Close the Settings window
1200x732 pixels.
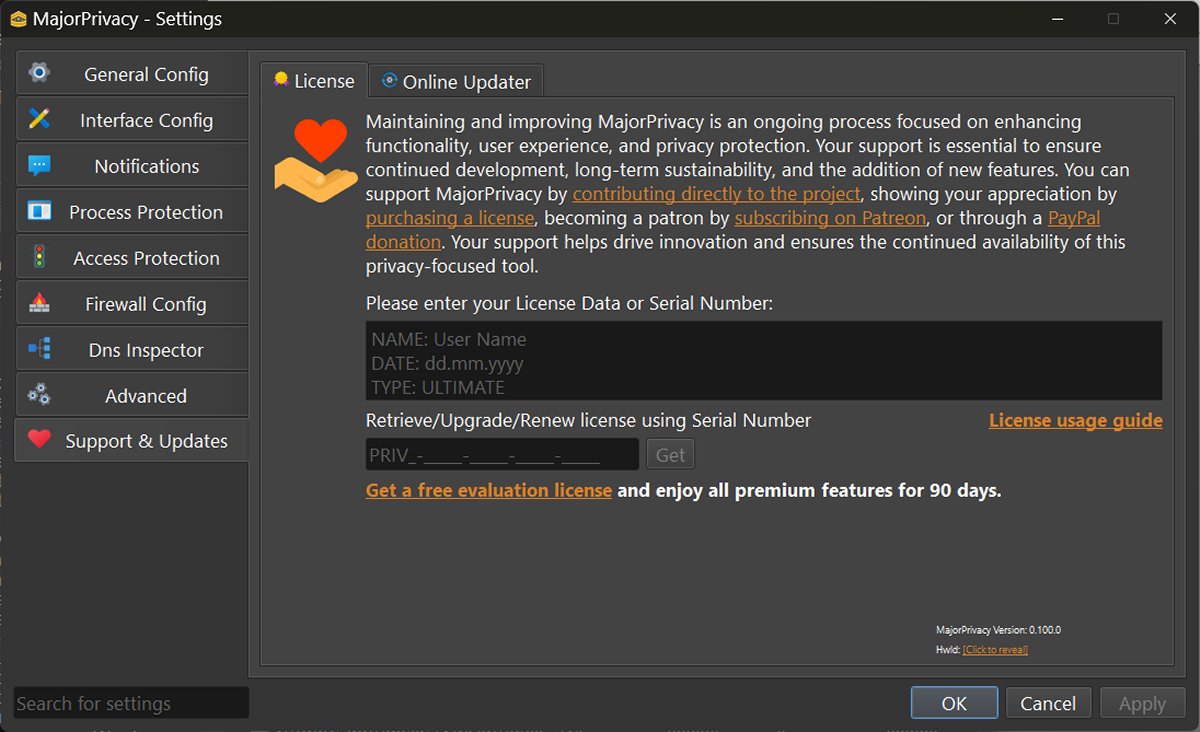click(x=1169, y=19)
